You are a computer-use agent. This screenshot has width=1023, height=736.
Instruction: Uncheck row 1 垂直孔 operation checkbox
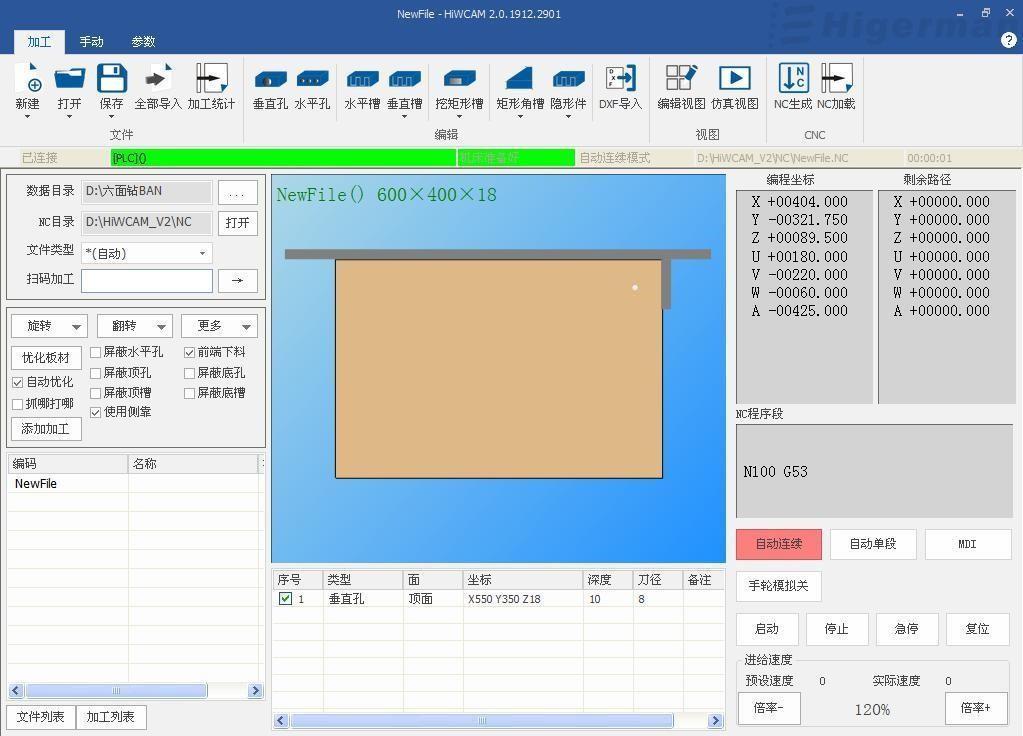[285, 598]
